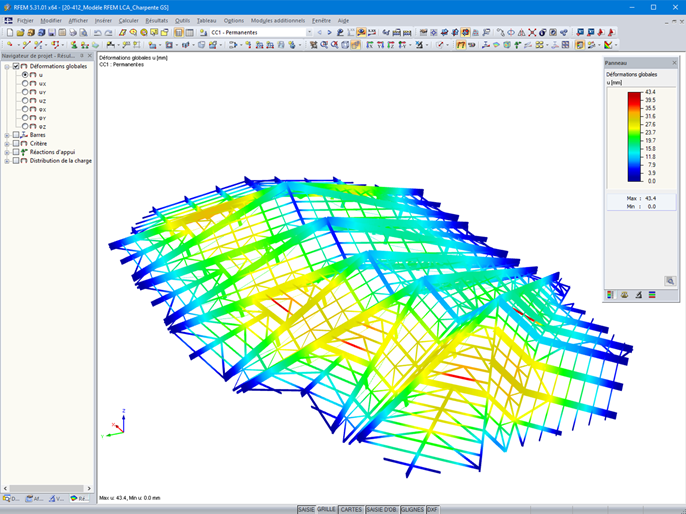The height and width of the screenshot is (514, 686).
Task: Click the view in Z direction icon
Action: click(391, 45)
